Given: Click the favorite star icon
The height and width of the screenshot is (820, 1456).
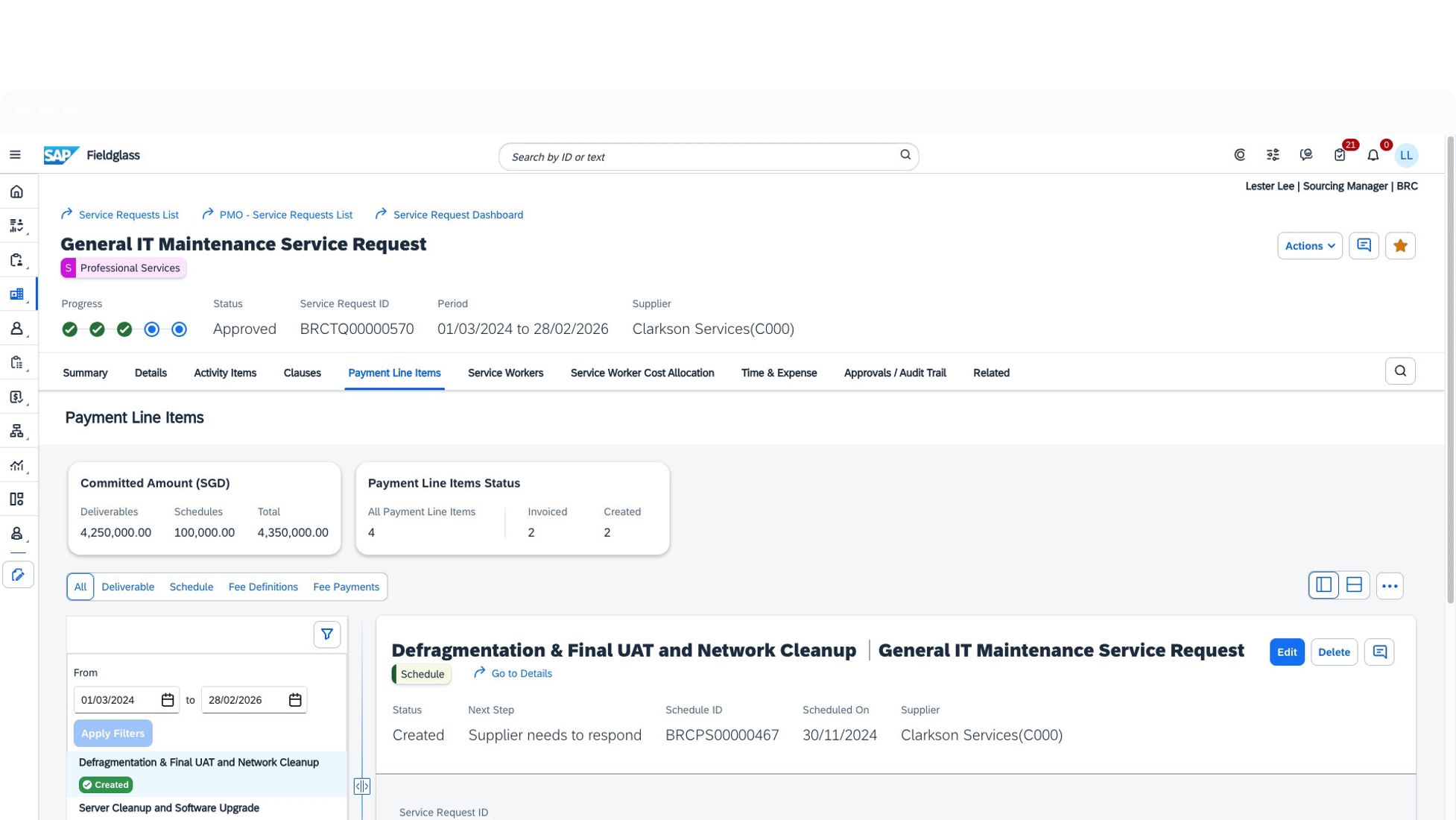Looking at the screenshot, I should [1400, 246].
